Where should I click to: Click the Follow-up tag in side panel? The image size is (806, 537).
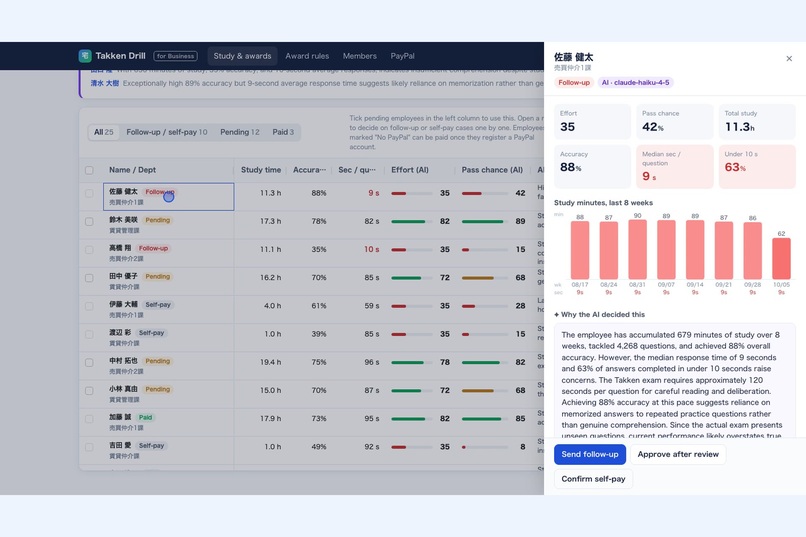pyautogui.click(x=574, y=82)
